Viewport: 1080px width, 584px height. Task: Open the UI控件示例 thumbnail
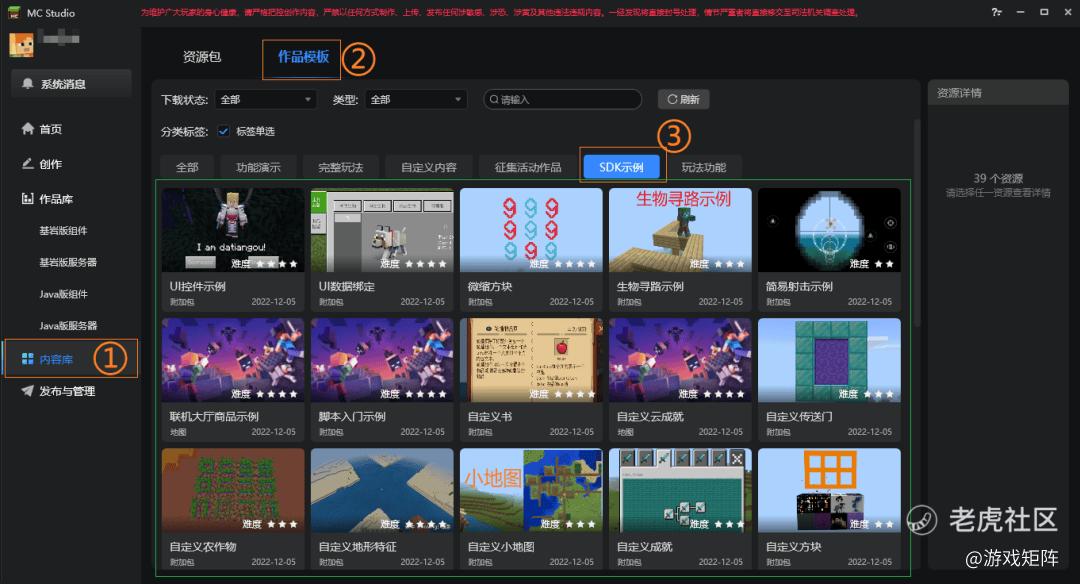pyautogui.click(x=233, y=230)
